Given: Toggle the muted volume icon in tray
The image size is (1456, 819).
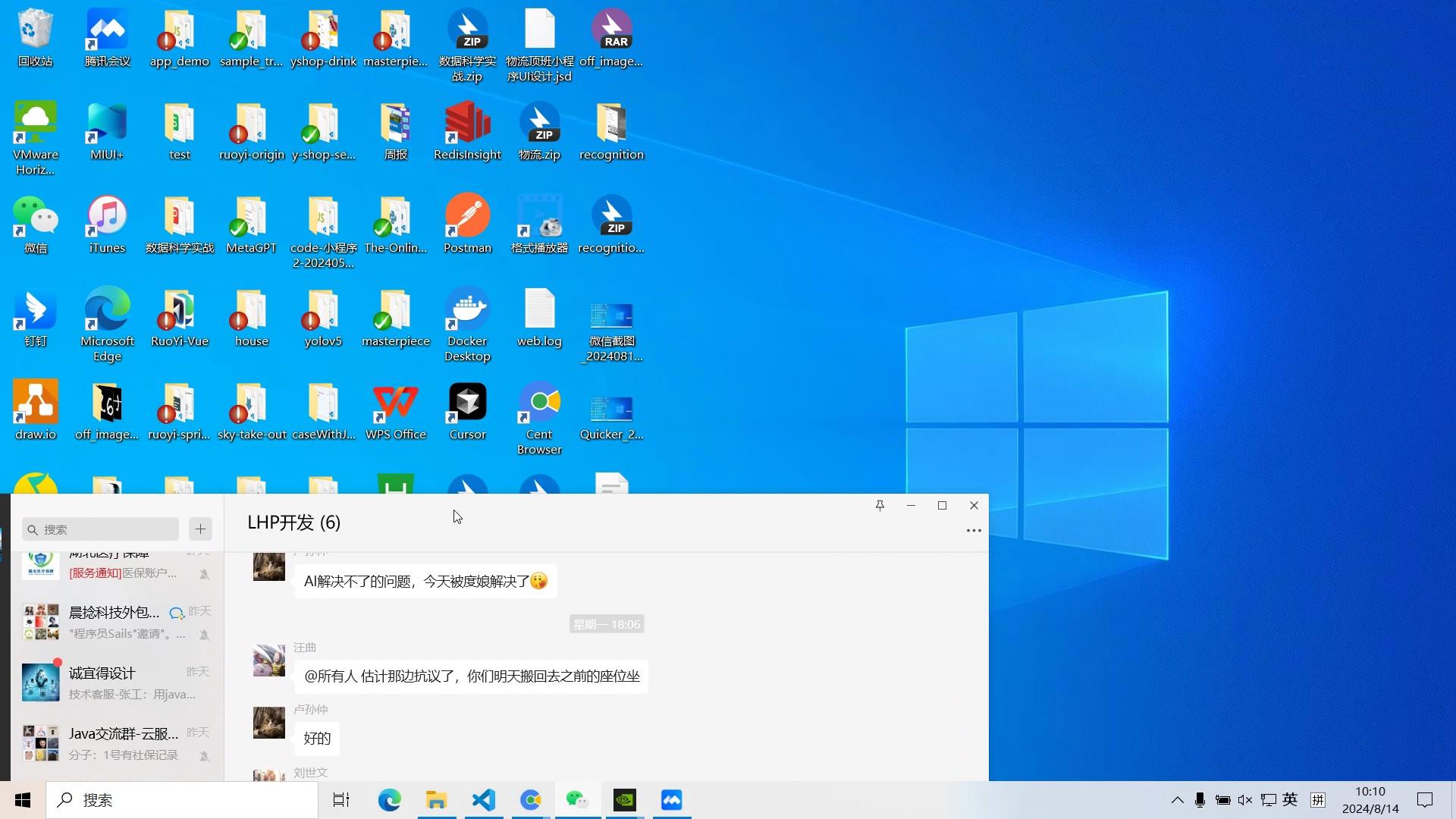Looking at the screenshot, I should 1245,800.
